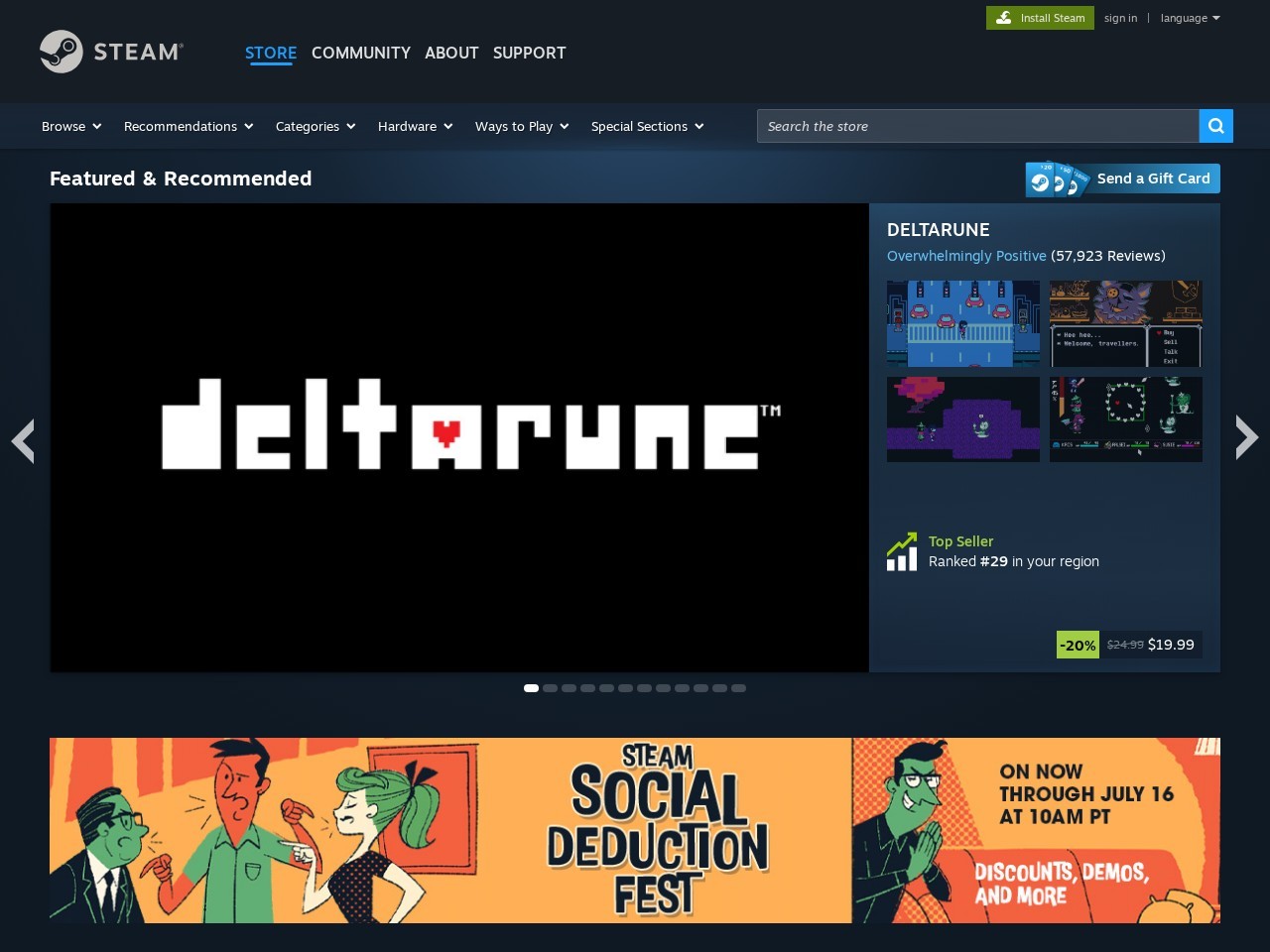Click the $19.99 discounted price
Screen dimensions: 1270x952
pos(1171,645)
